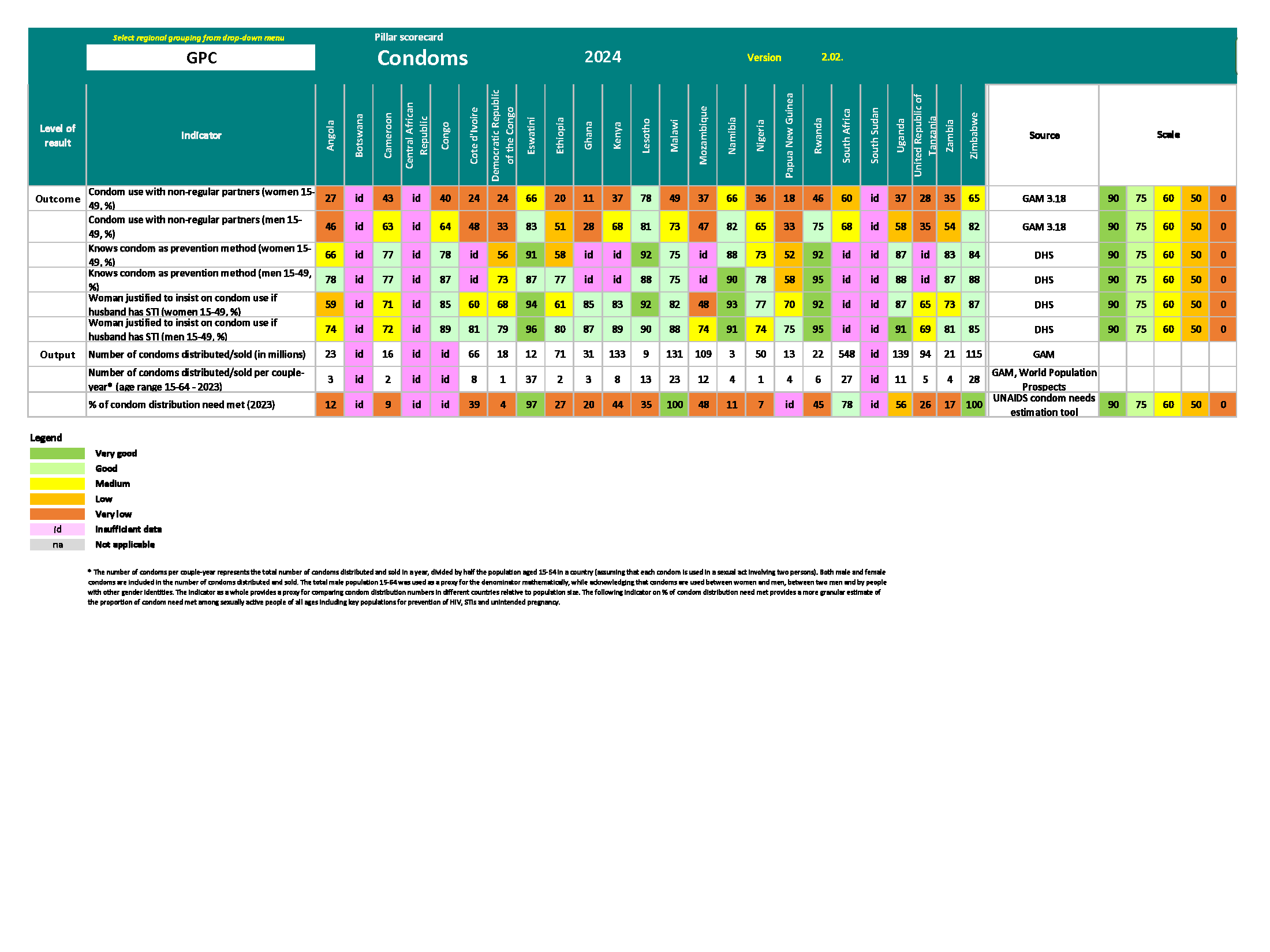Select the id Insufficient data swatch
Image resolution: width=1270 pixels, height=952 pixels.
coord(57,529)
